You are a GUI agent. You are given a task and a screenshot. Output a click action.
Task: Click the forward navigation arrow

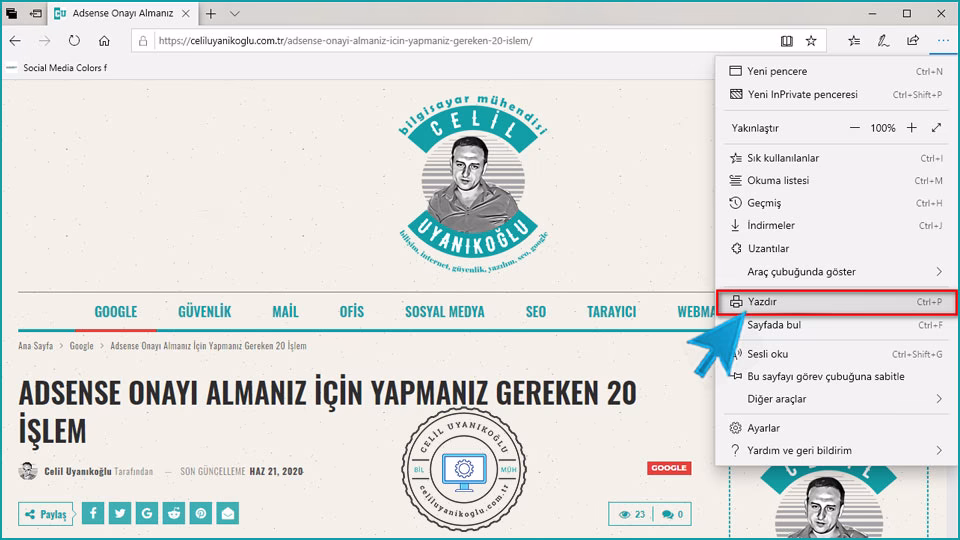click(x=45, y=41)
